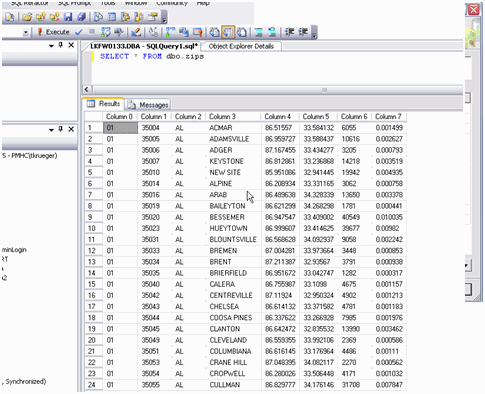Parse the query with the checkmark icon
This screenshot has width=485, height=394.
point(79,32)
